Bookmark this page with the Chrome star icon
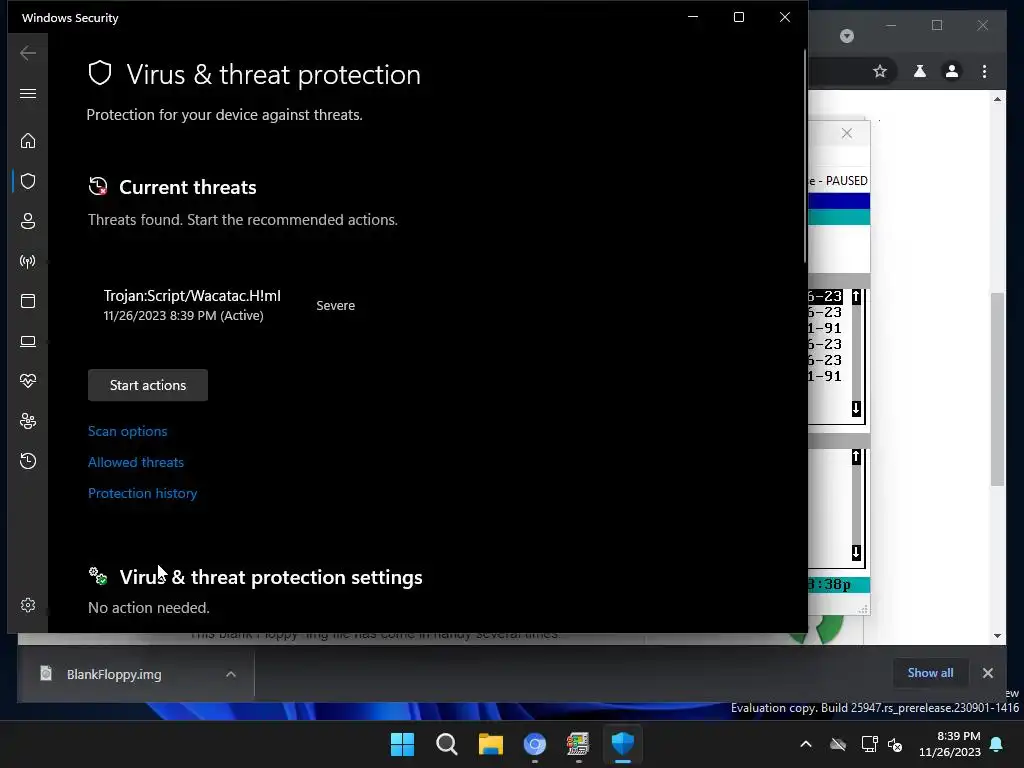This screenshot has width=1024, height=768. click(x=880, y=71)
